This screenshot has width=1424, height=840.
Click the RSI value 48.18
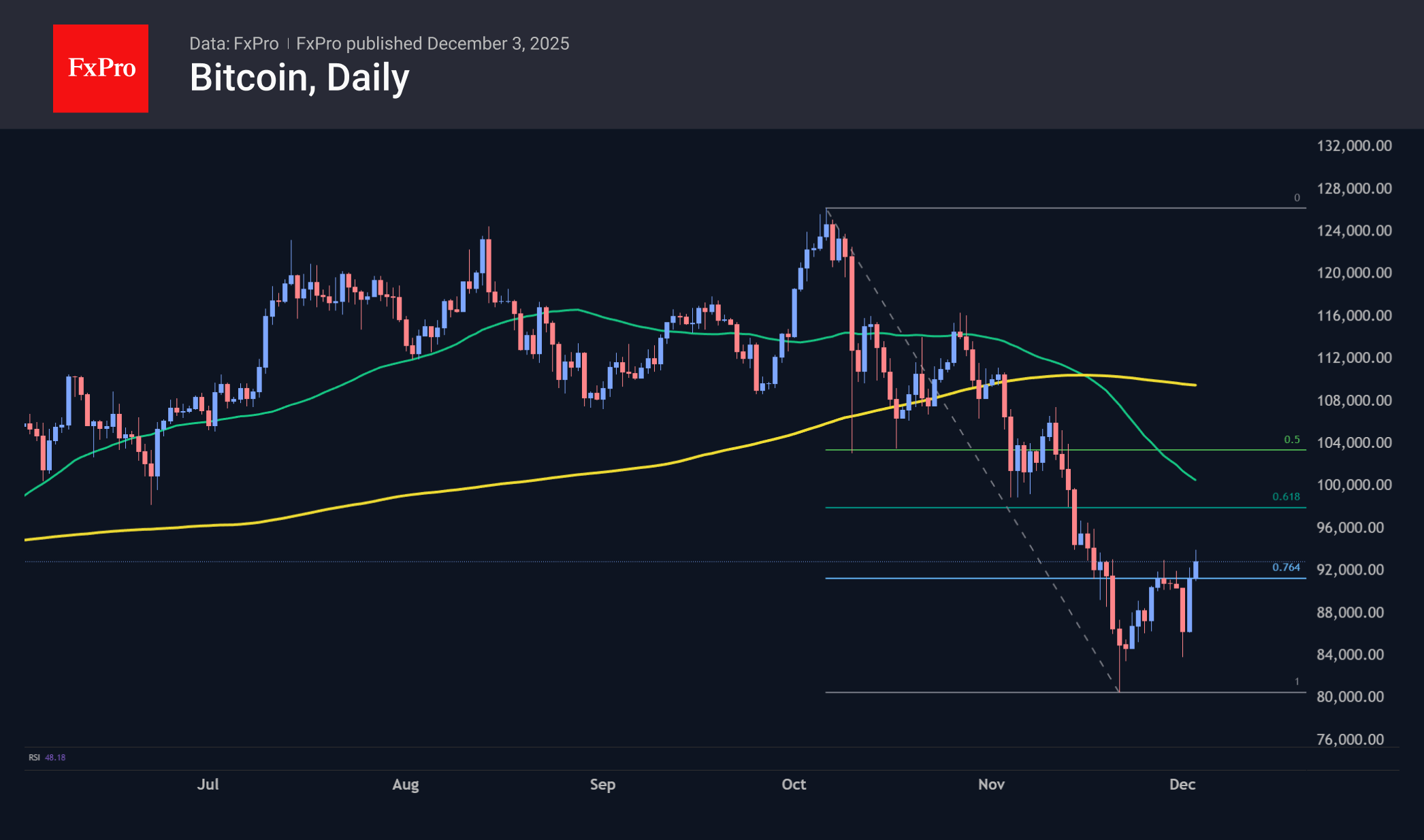[55, 757]
